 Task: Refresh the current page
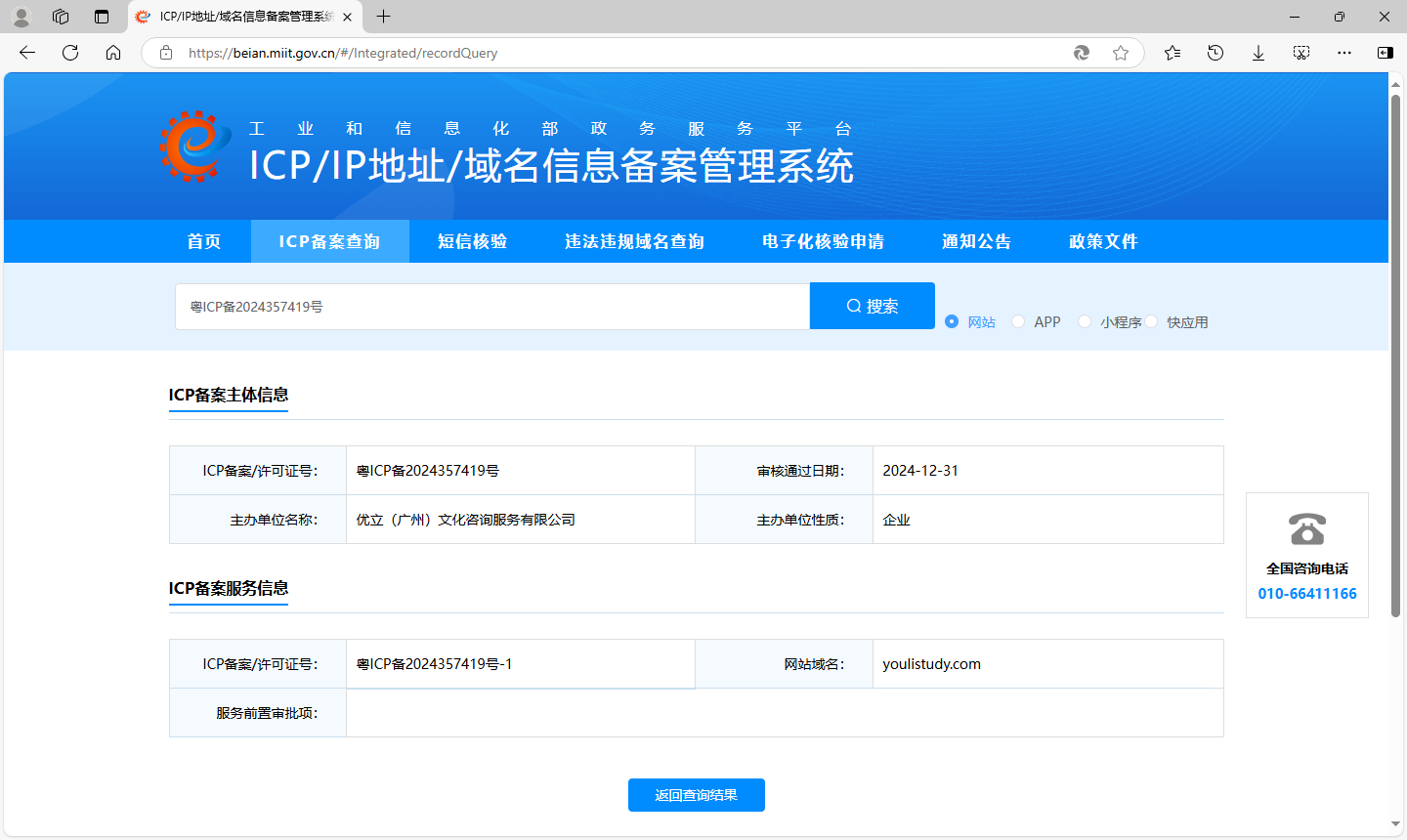coord(70,53)
